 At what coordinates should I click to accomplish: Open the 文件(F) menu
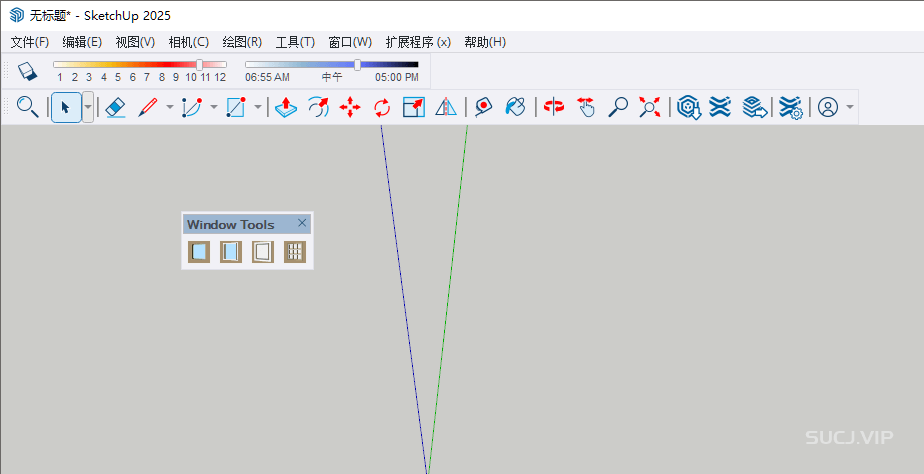(29, 42)
